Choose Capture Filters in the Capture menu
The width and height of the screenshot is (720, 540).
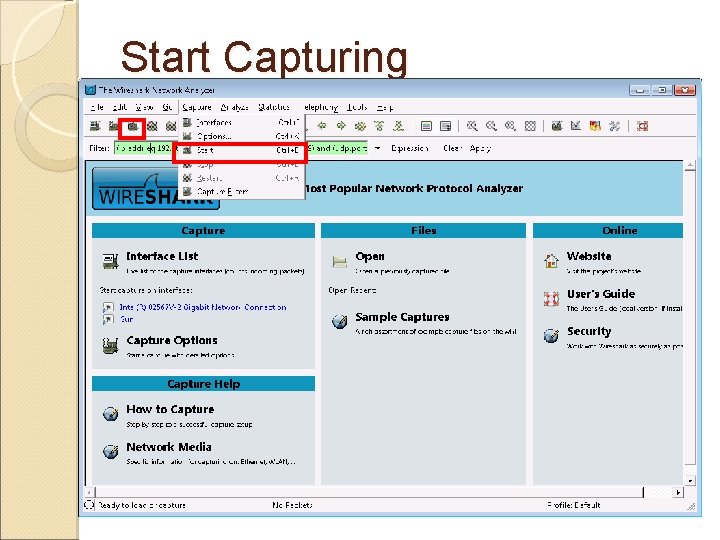click(x=242, y=191)
